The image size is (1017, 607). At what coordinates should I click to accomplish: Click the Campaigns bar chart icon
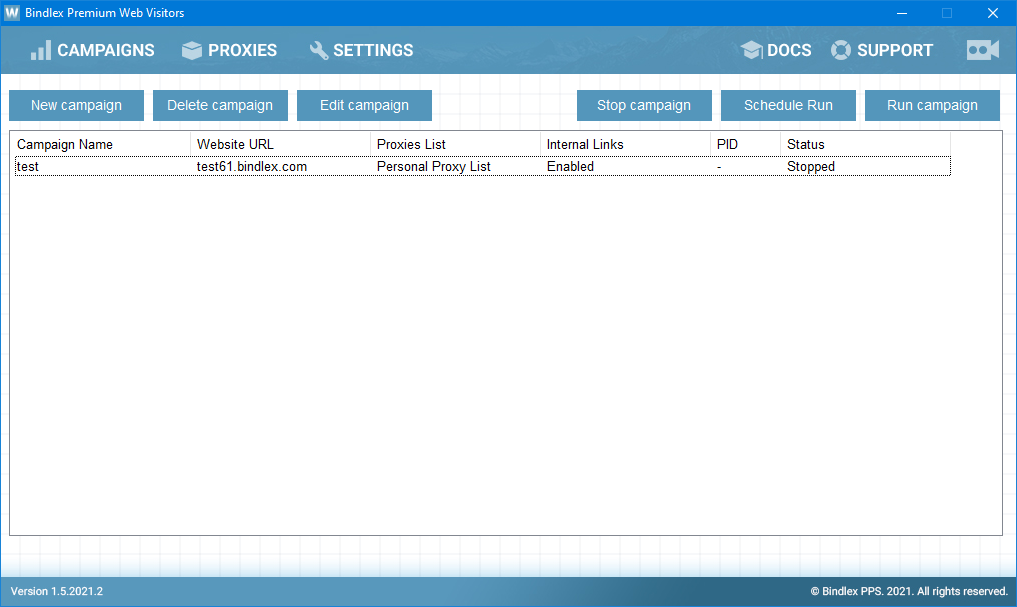(40, 50)
